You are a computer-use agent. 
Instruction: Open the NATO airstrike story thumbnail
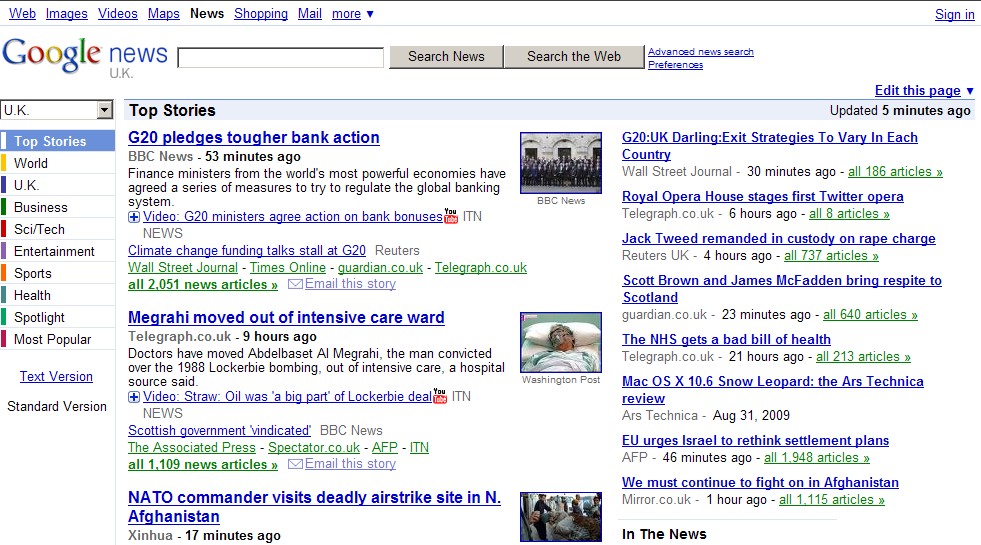click(x=561, y=517)
